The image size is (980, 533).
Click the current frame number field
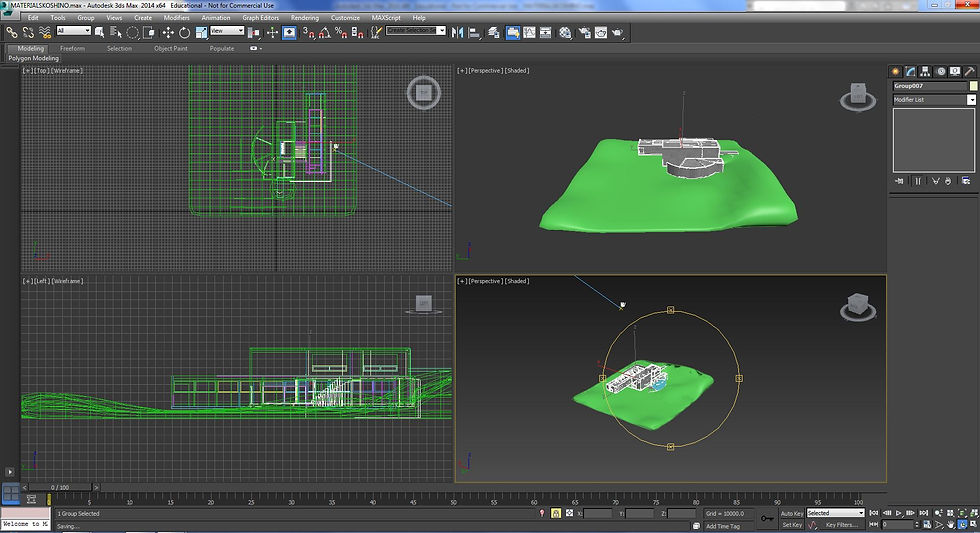[x=898, y=525]
